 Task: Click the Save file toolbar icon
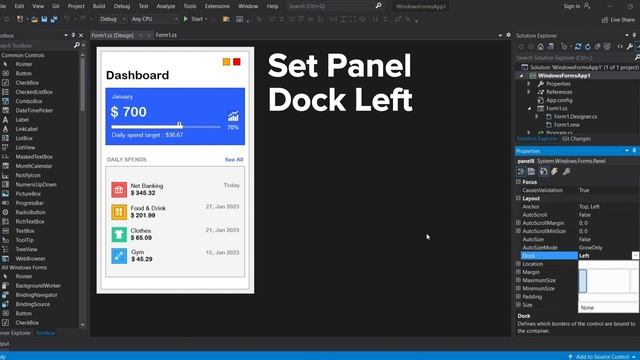44,19
